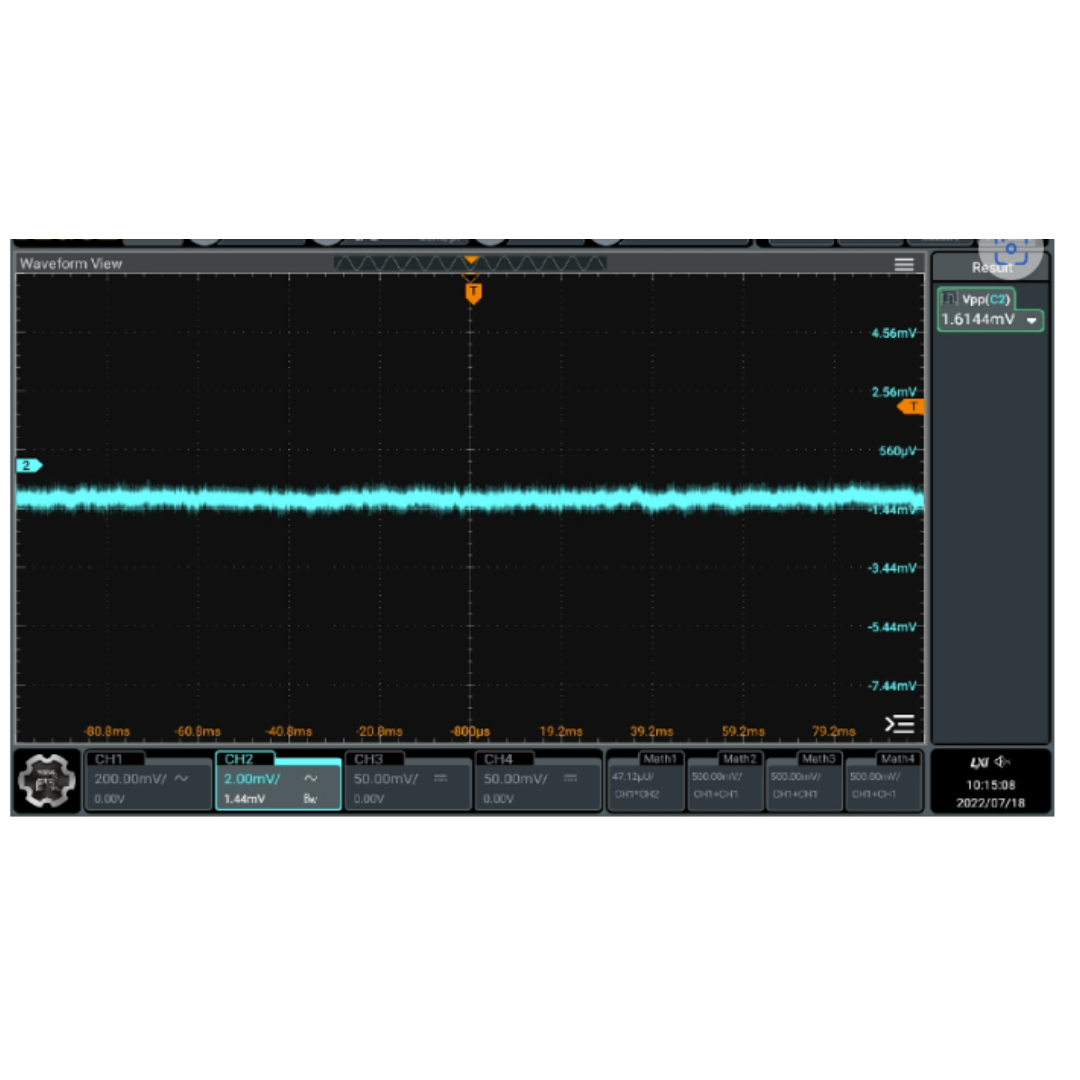Image resolution: width=1080 pixels, height=1080 pixels.
Task: Click the orange trigger position T marker
Action: pos(473,292)
